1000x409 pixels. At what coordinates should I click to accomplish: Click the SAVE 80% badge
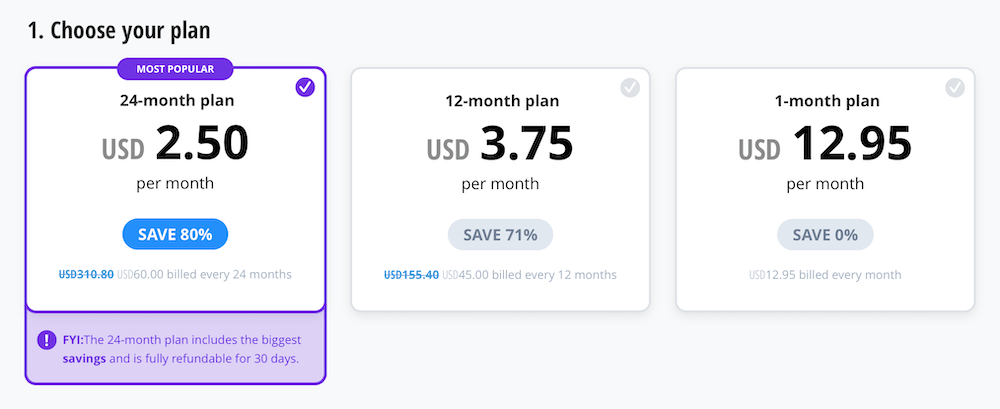(x=175, y=234)
